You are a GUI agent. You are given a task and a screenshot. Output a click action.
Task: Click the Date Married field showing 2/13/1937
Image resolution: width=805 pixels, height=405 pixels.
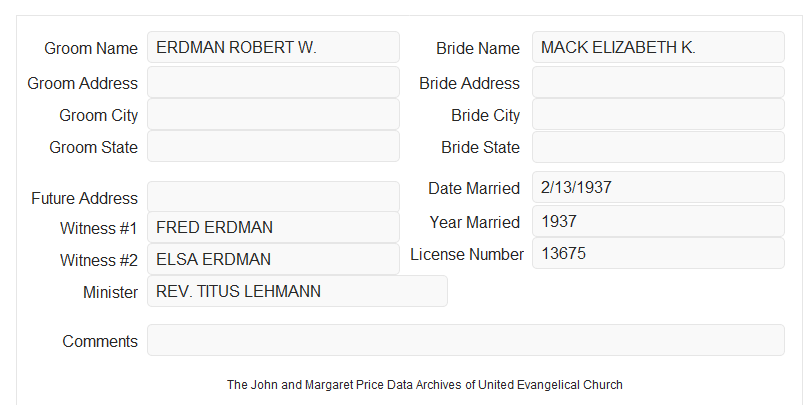(x=658, y=187)
